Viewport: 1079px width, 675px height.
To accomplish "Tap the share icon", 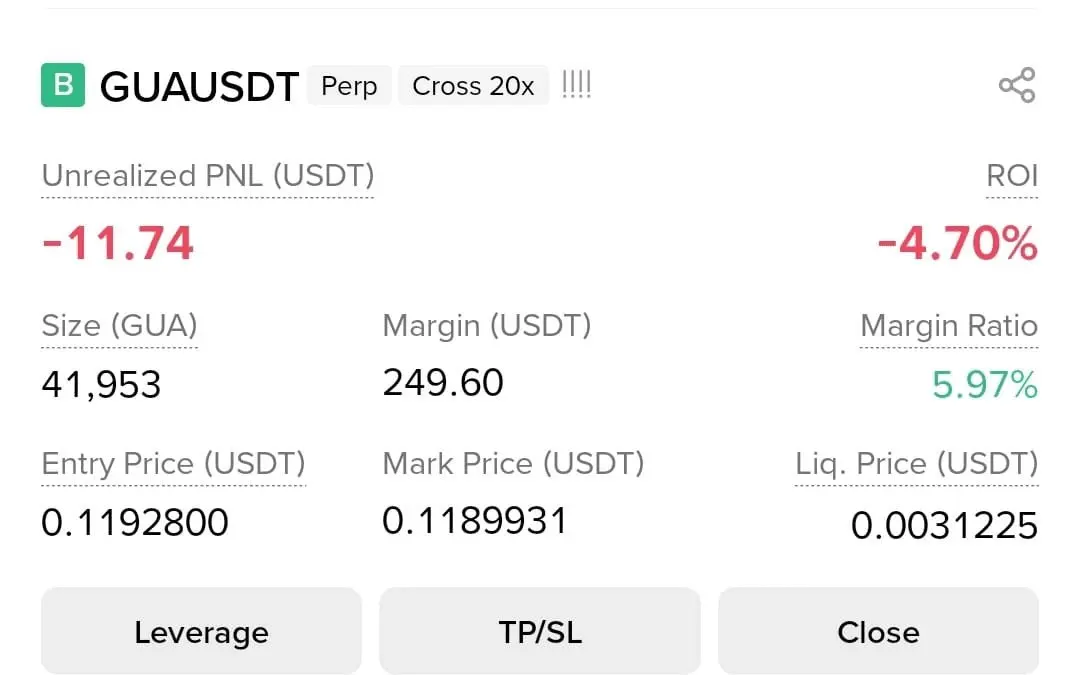I will coord(1017,85).
